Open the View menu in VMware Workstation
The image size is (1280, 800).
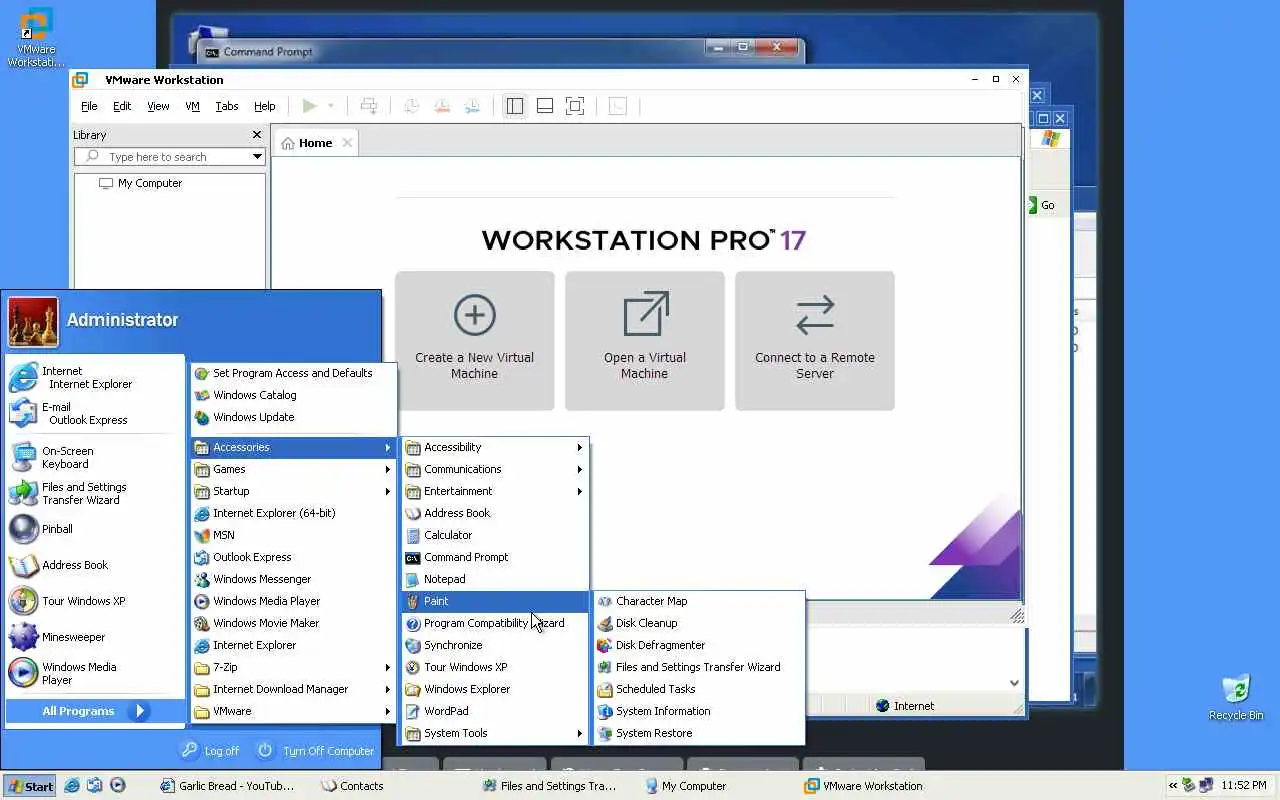point(158,106)
